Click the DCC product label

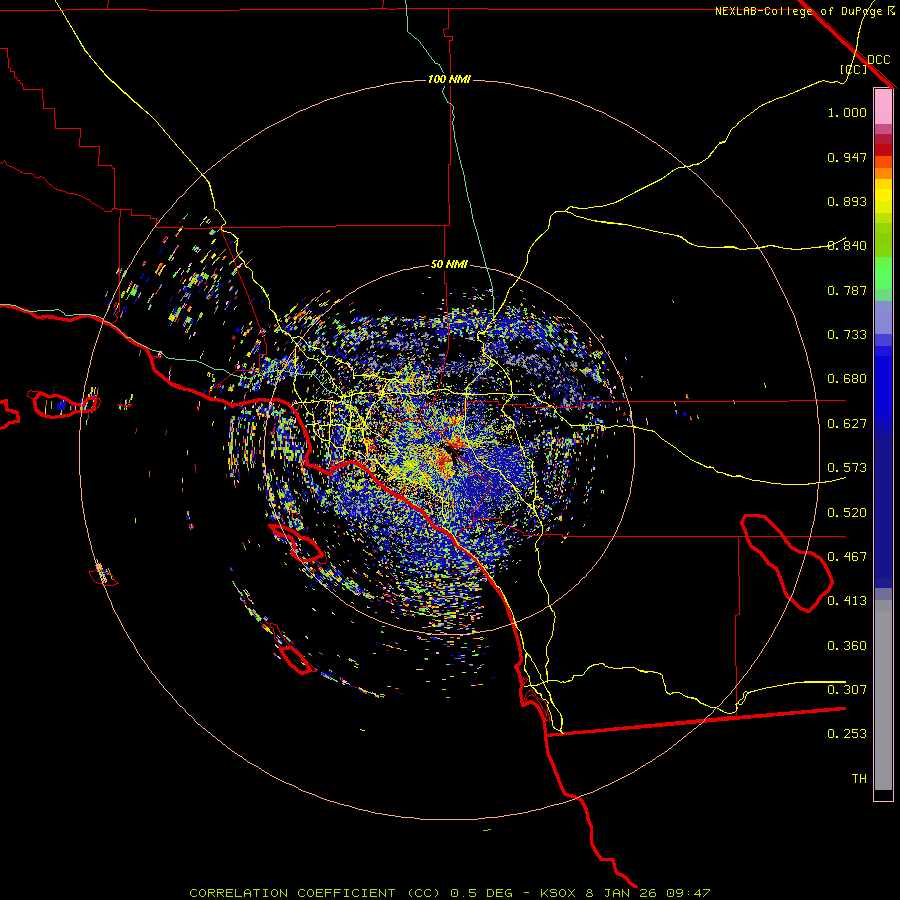(x=879, y=60)
